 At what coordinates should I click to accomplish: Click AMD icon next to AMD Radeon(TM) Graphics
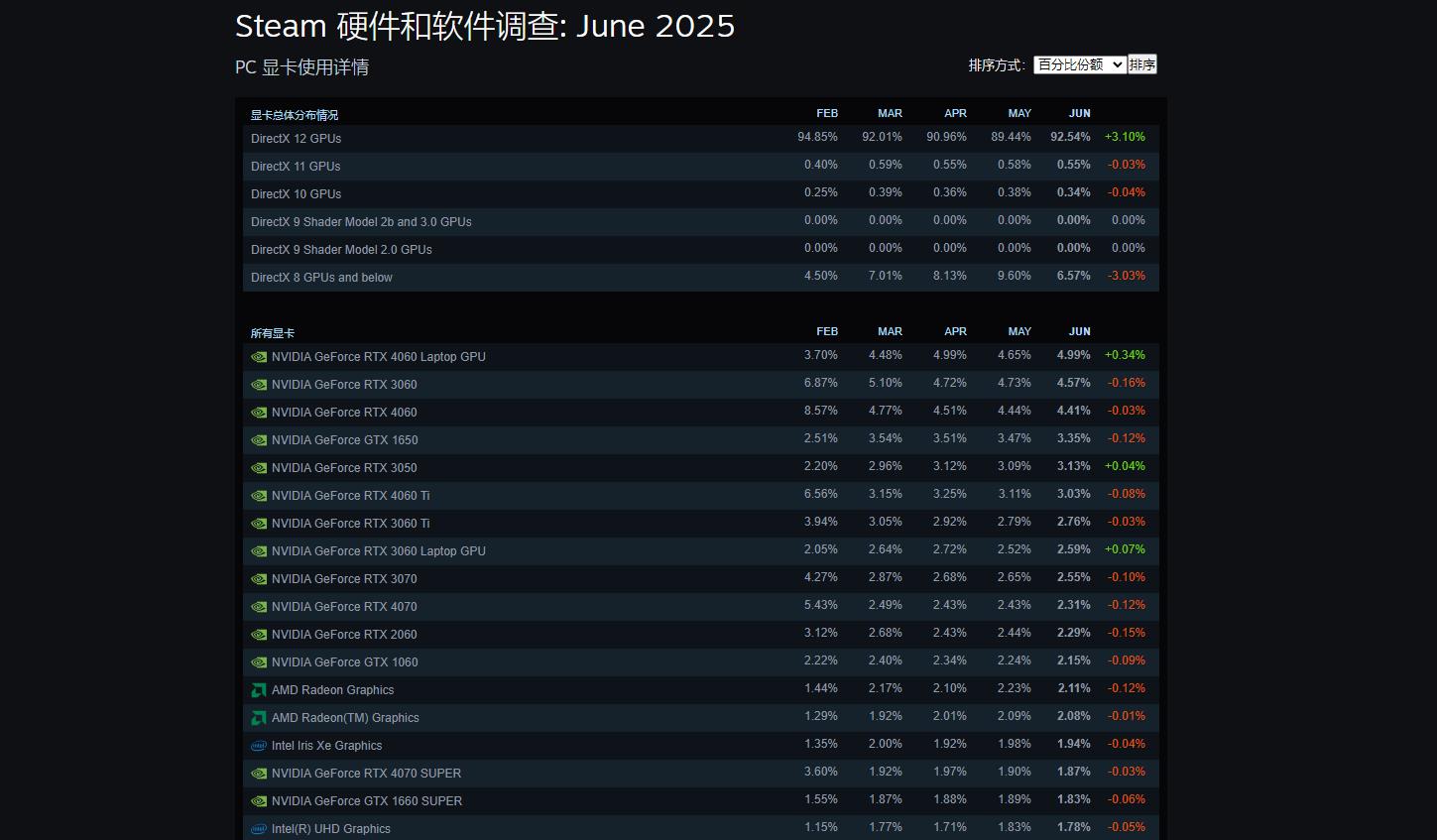pos(259,718)
